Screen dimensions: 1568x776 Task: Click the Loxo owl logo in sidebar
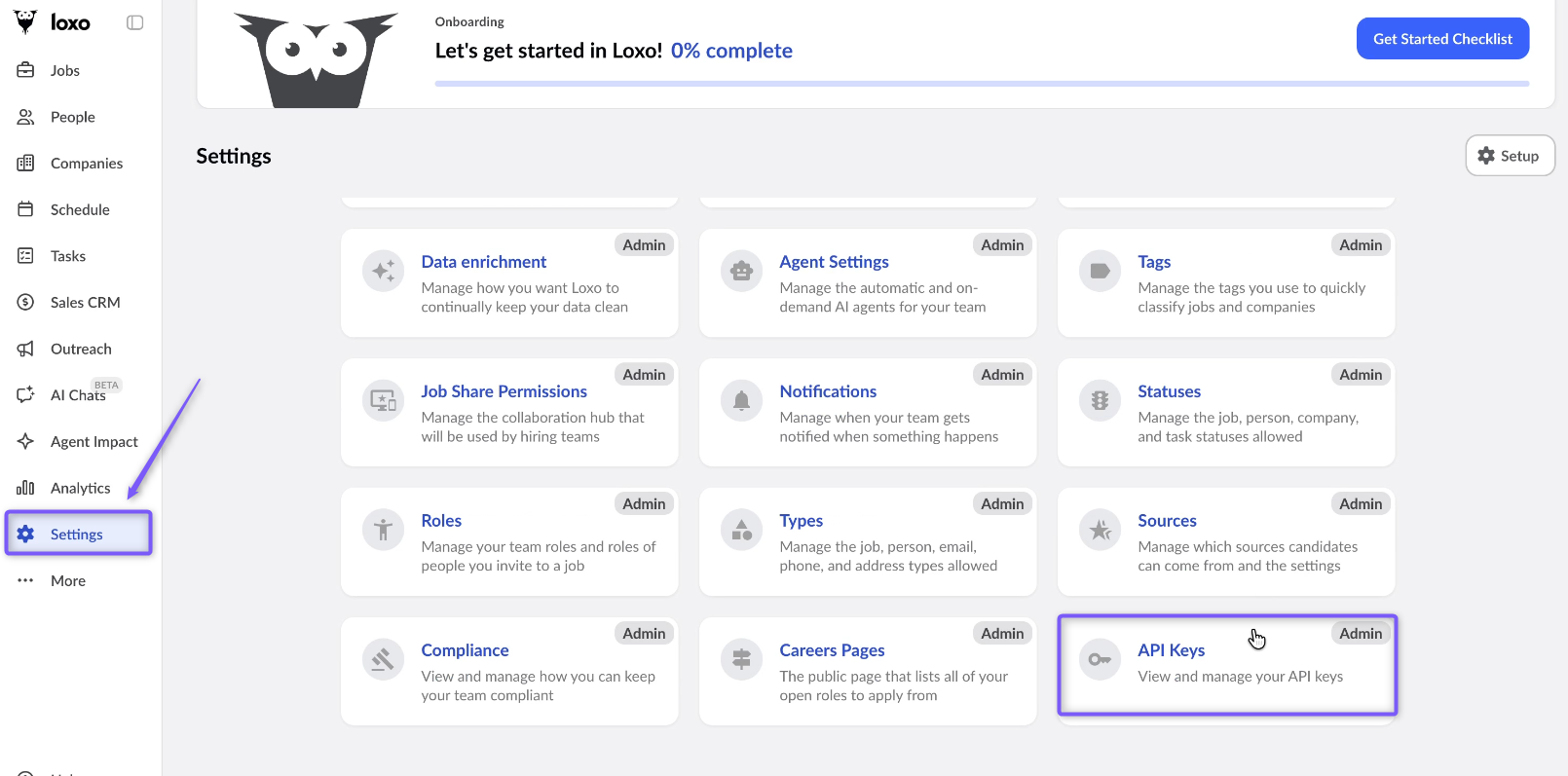[x=25, y=22]
